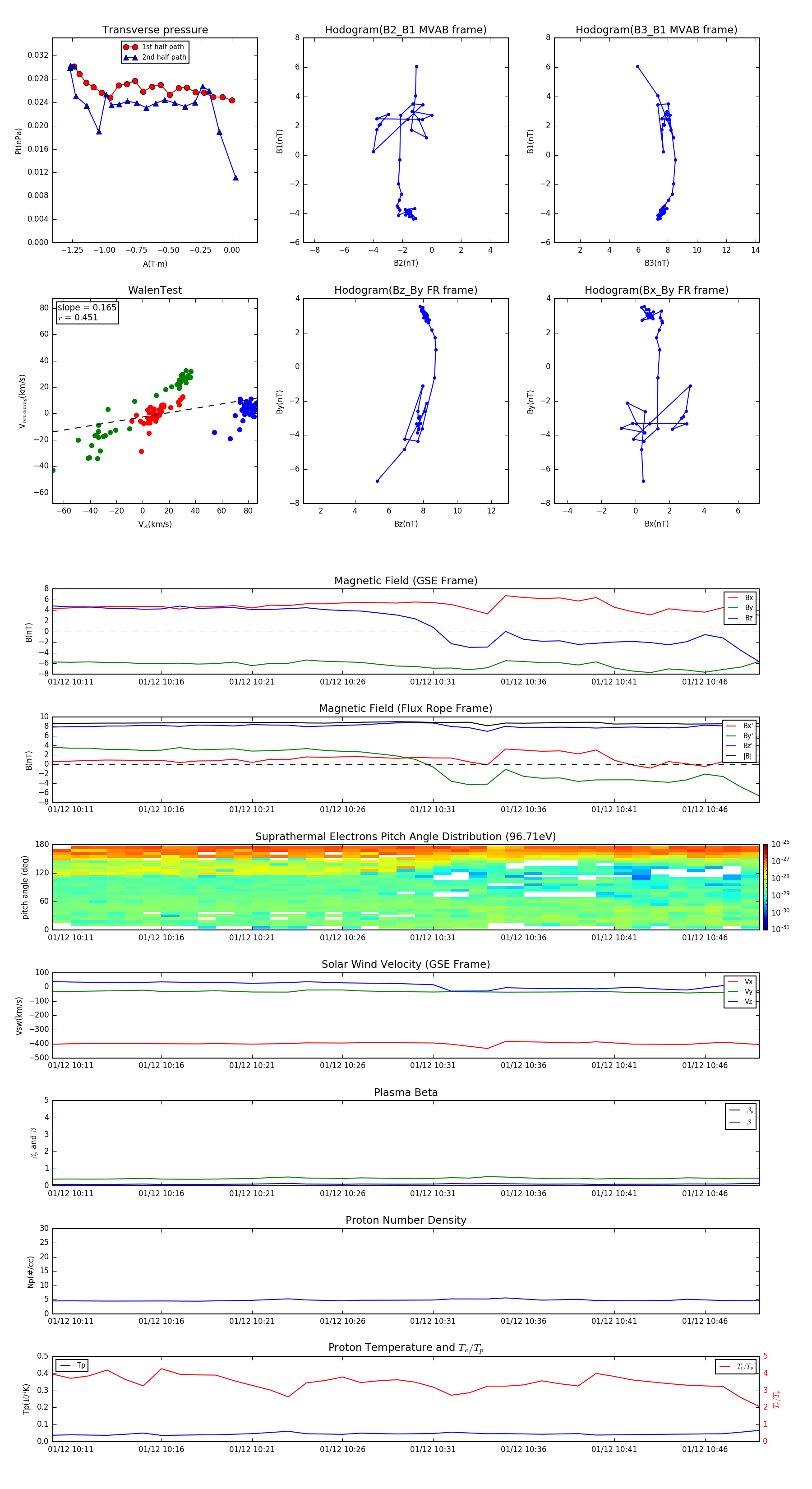Click 'Magnetic Field (Flux Rope Frame)' title
The width and height of the screenshot is (812, 1489).
click(x=406, y=709)
